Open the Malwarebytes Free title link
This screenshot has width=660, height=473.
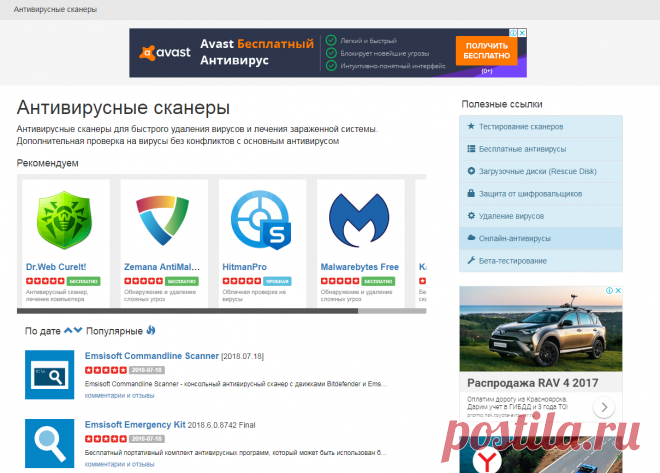(359, 267)
